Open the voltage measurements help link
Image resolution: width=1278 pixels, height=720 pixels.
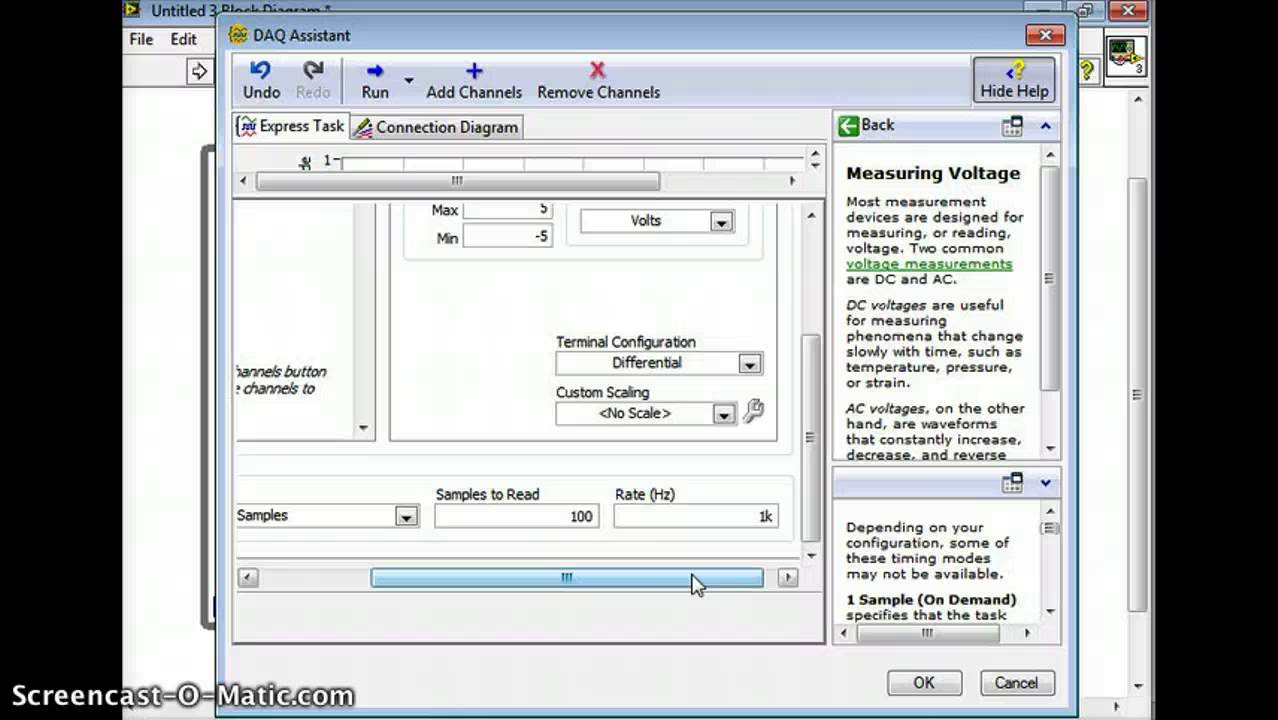click(929, 264)
